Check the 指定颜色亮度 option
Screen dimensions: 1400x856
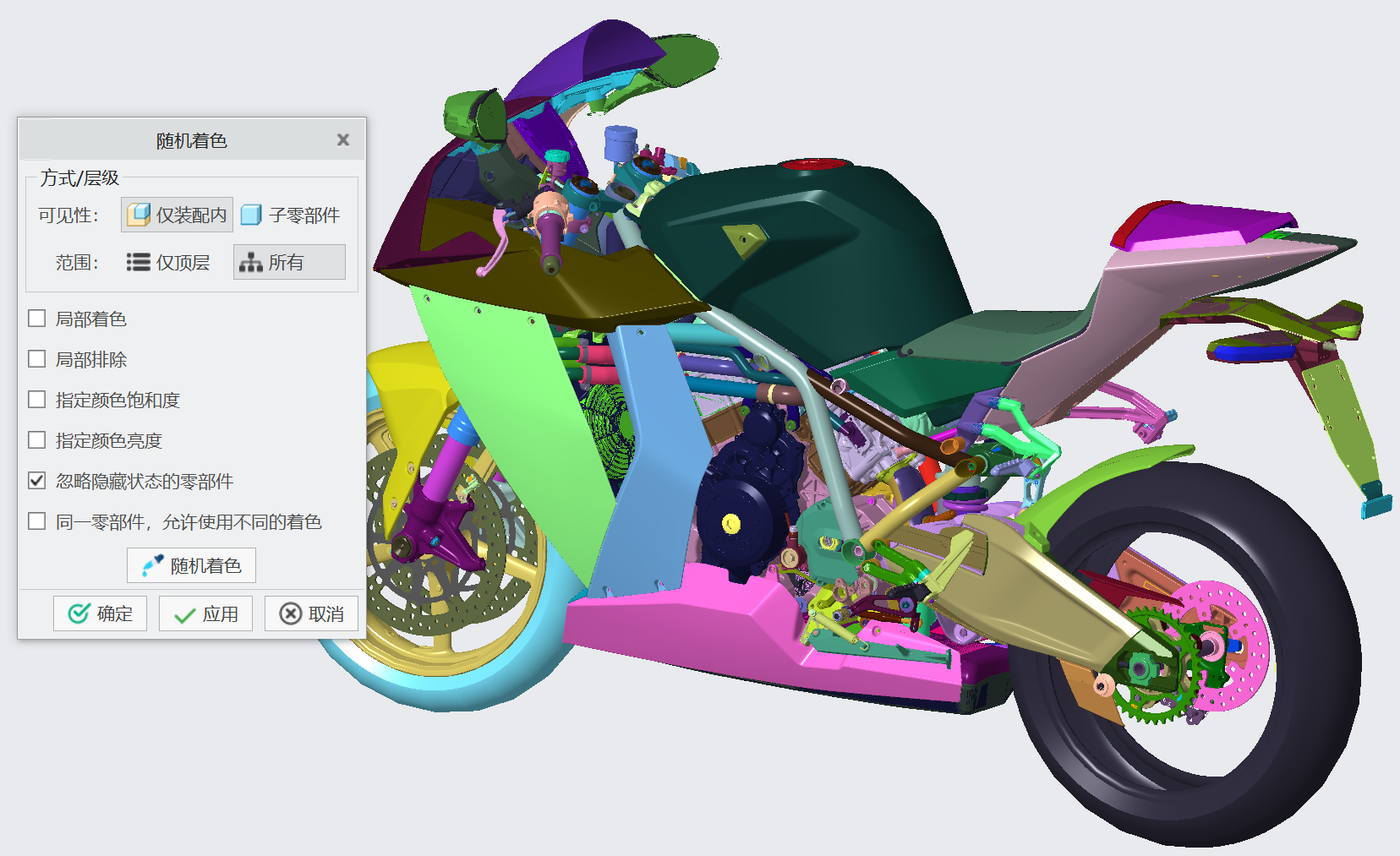click(x=37, y=440)
